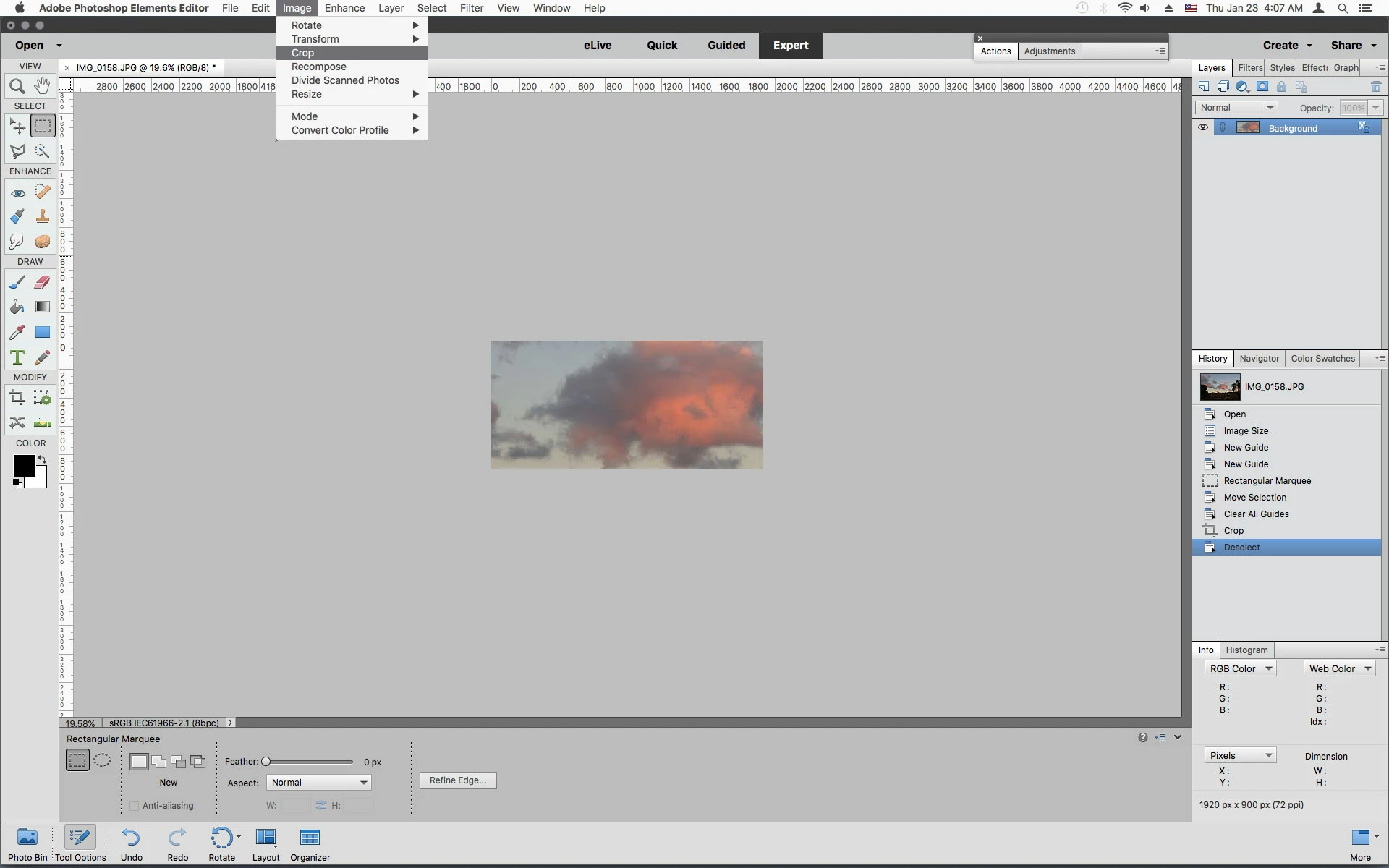Open the layer blend mode dropdown

coord(1236,108)
